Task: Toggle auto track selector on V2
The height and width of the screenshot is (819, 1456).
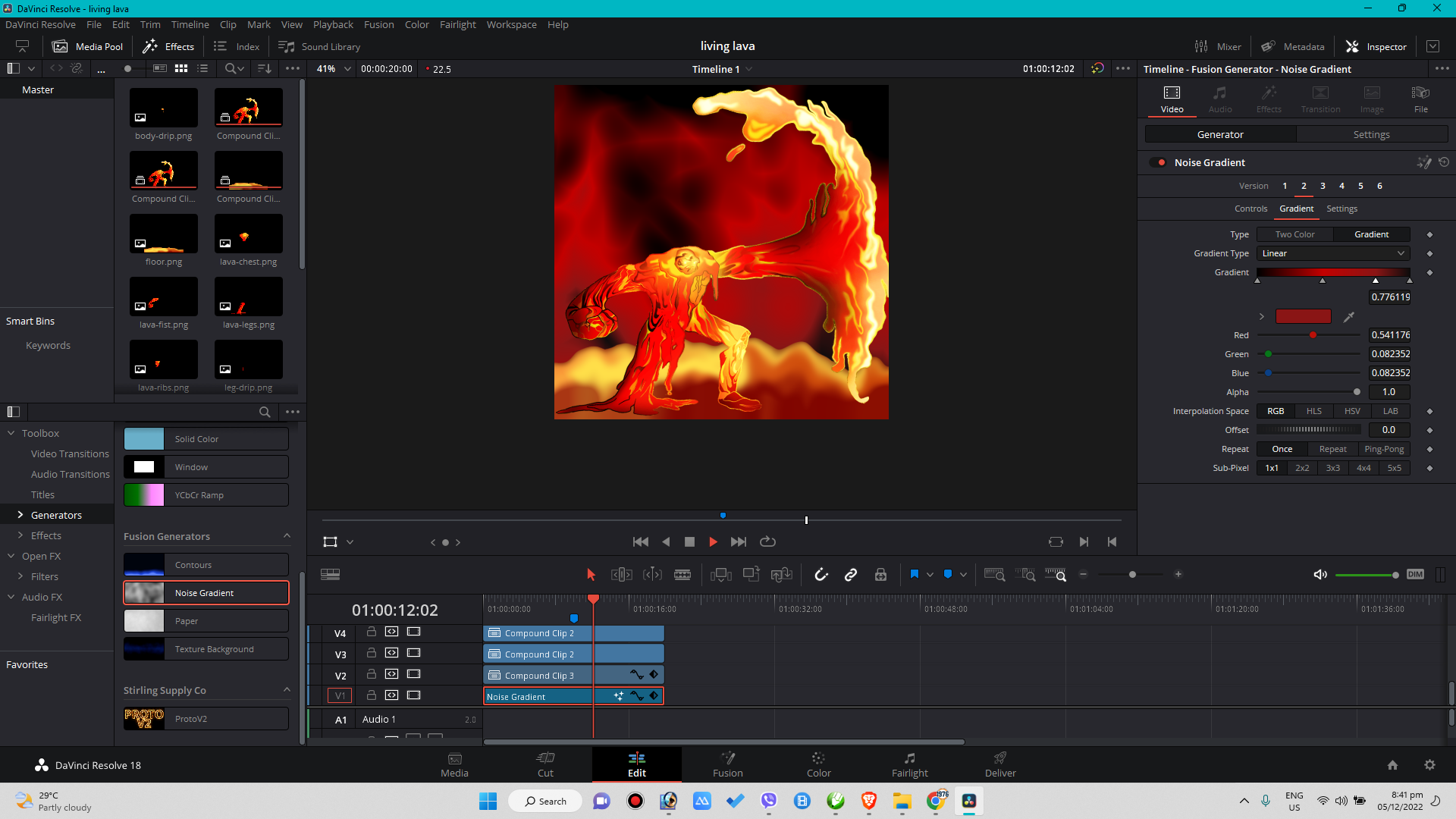Action: [391, 674]
